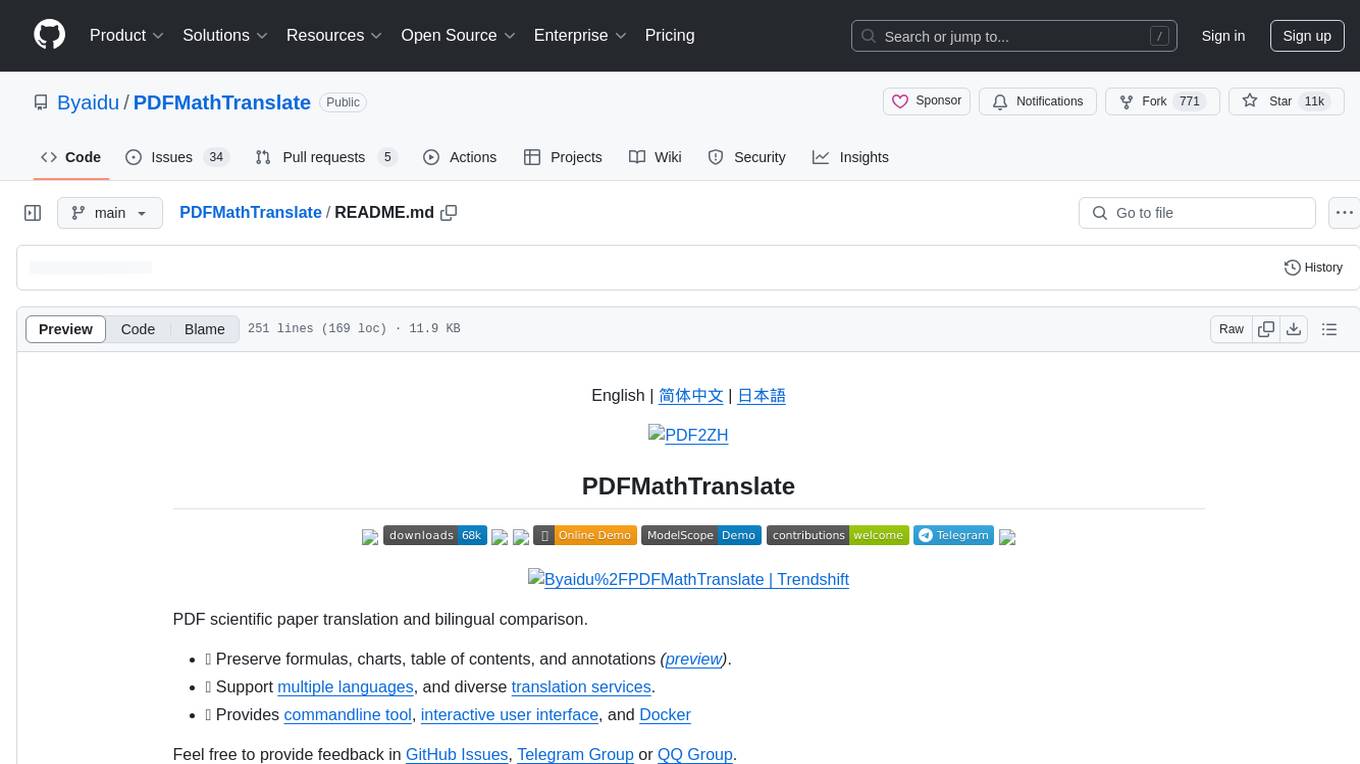Go to PDFMathTranslate root in breadcrumb
This screenshot has height=764, width=1360.
coord(250,212)
